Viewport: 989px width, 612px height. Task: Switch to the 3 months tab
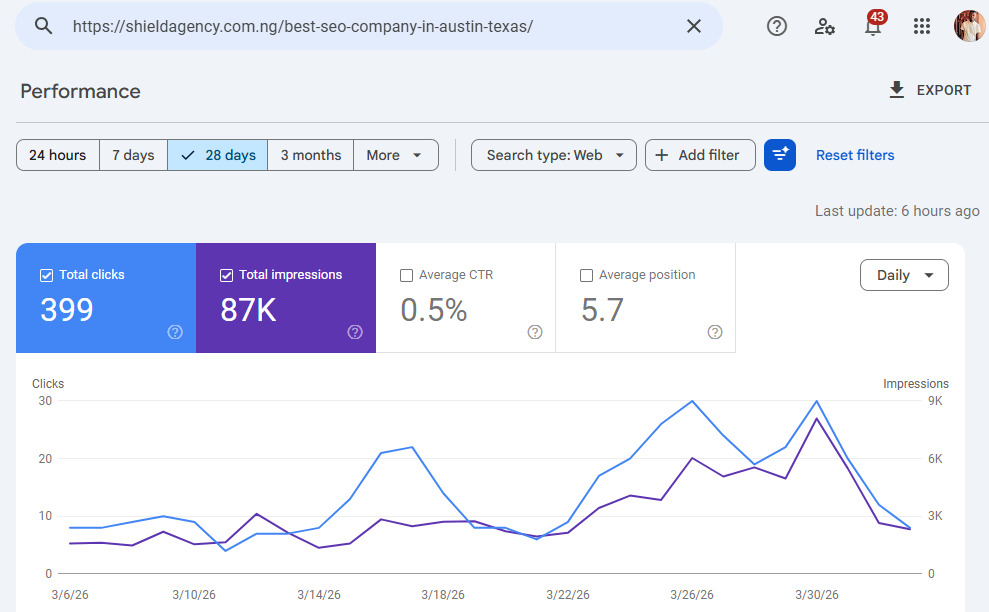coord(310,155)
